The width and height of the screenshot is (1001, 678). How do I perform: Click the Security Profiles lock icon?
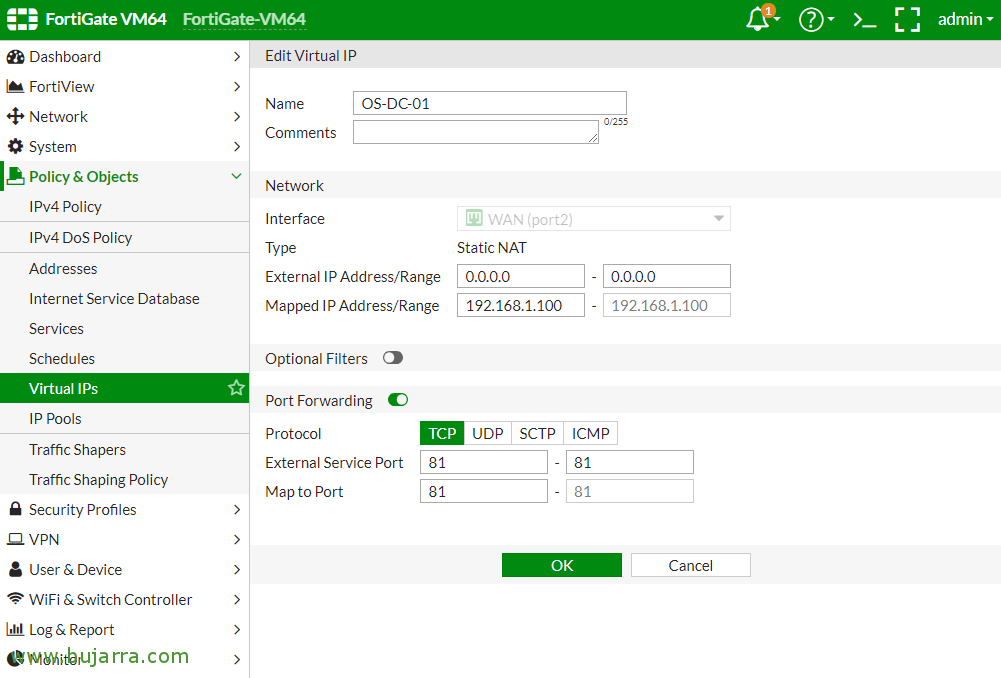point(15,509)
